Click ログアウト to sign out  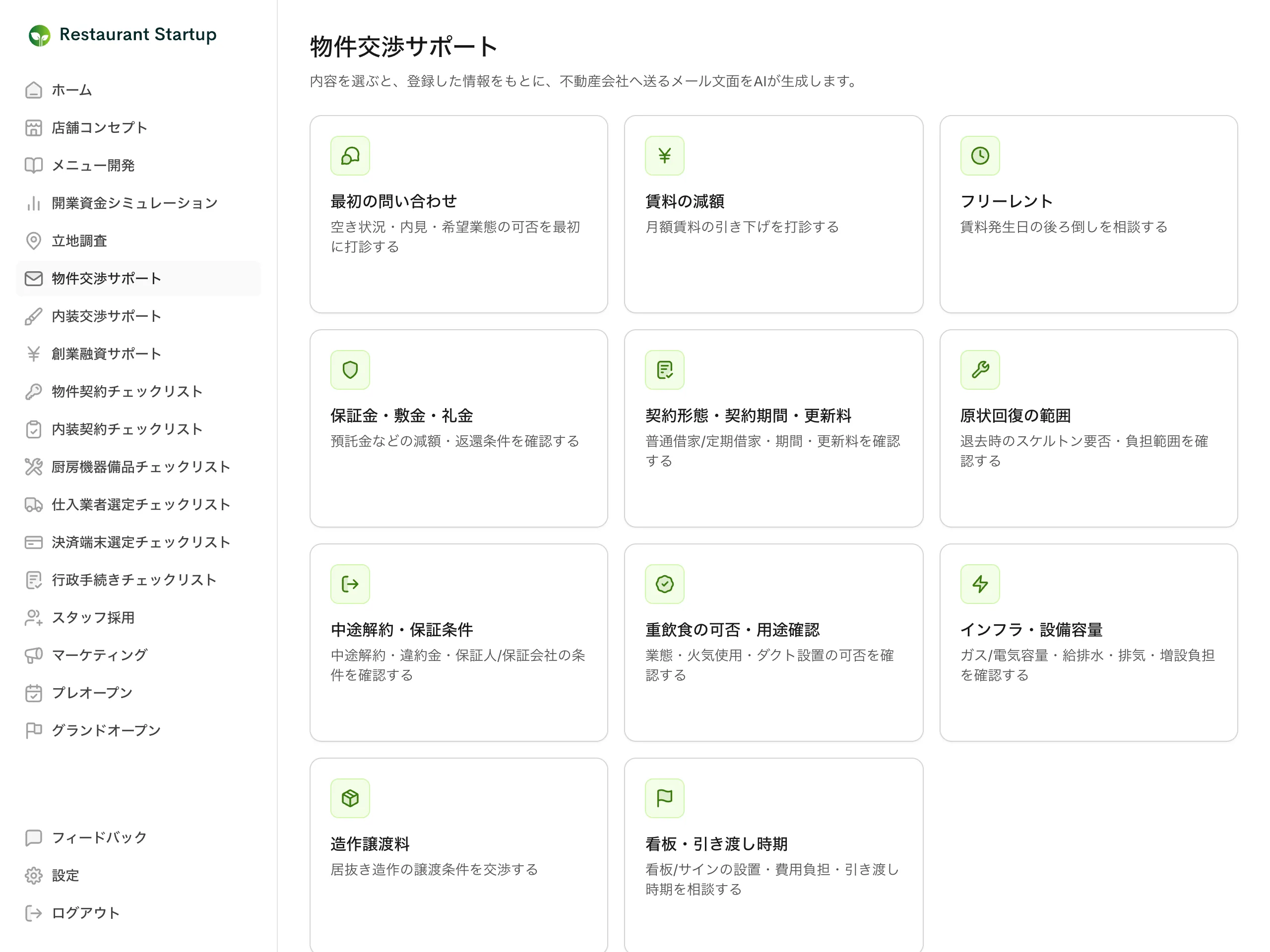coord(138,913)
